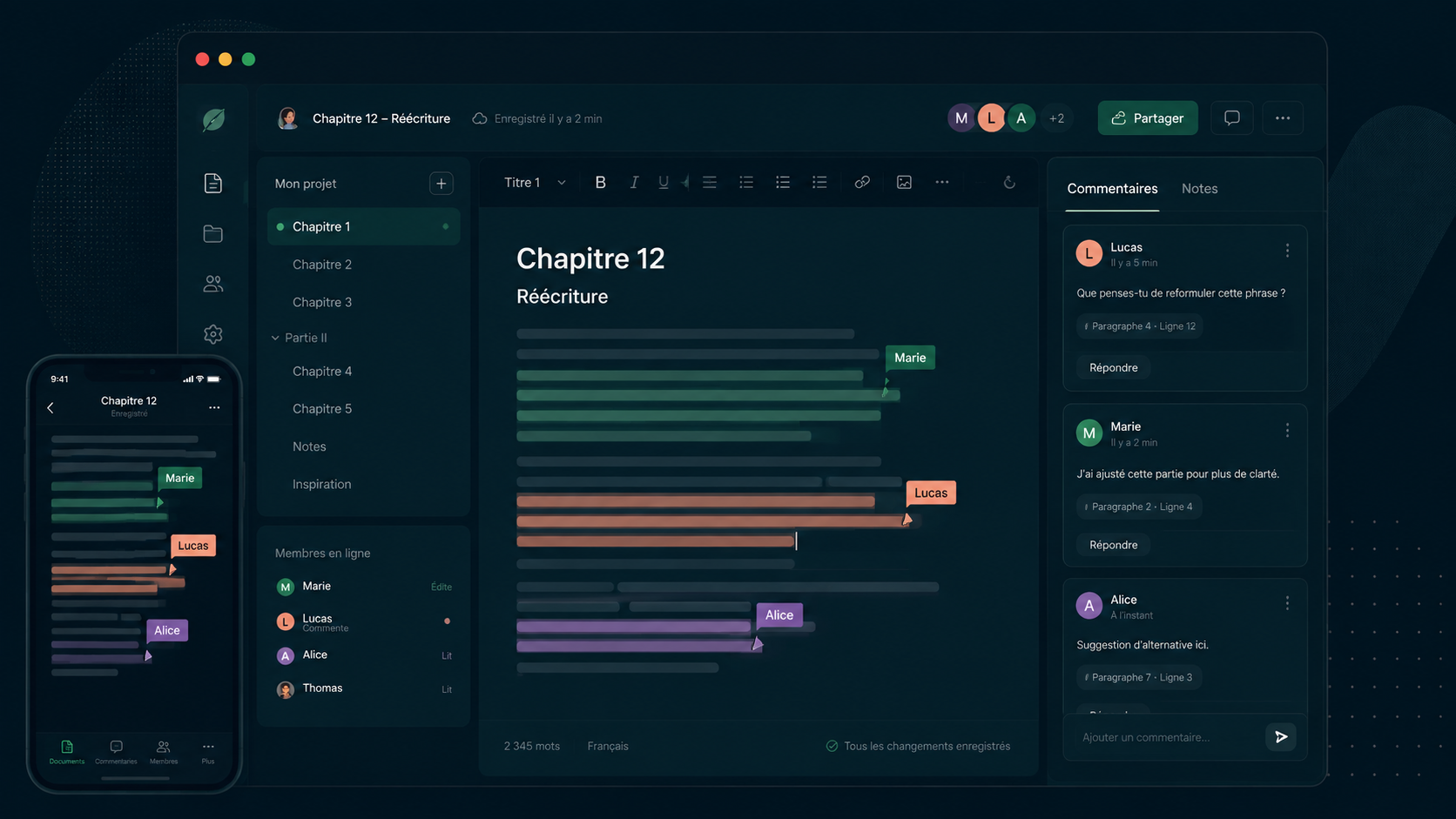Switch to the Commentaires tab
The image size is (1456, 819).
coord(1112,189)
